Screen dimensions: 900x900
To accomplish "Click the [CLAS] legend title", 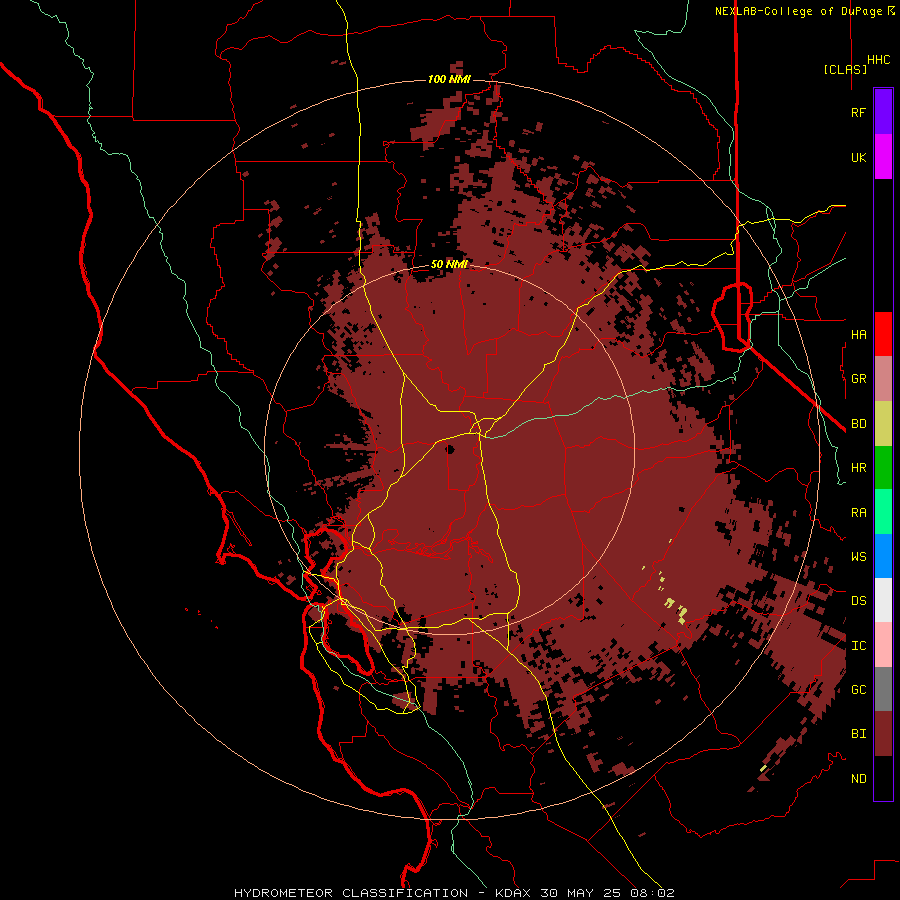I will (x=844, y=69).
